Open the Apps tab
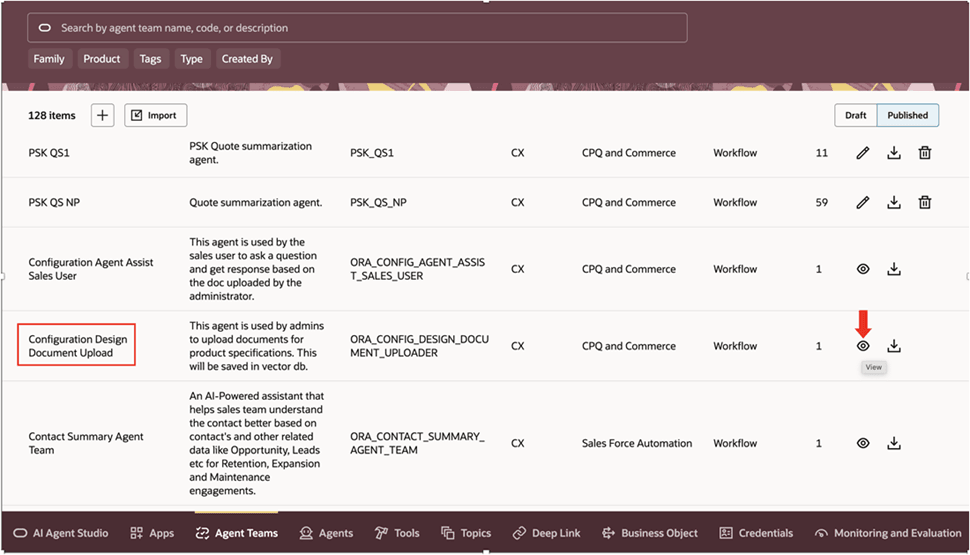 point(152,533)
